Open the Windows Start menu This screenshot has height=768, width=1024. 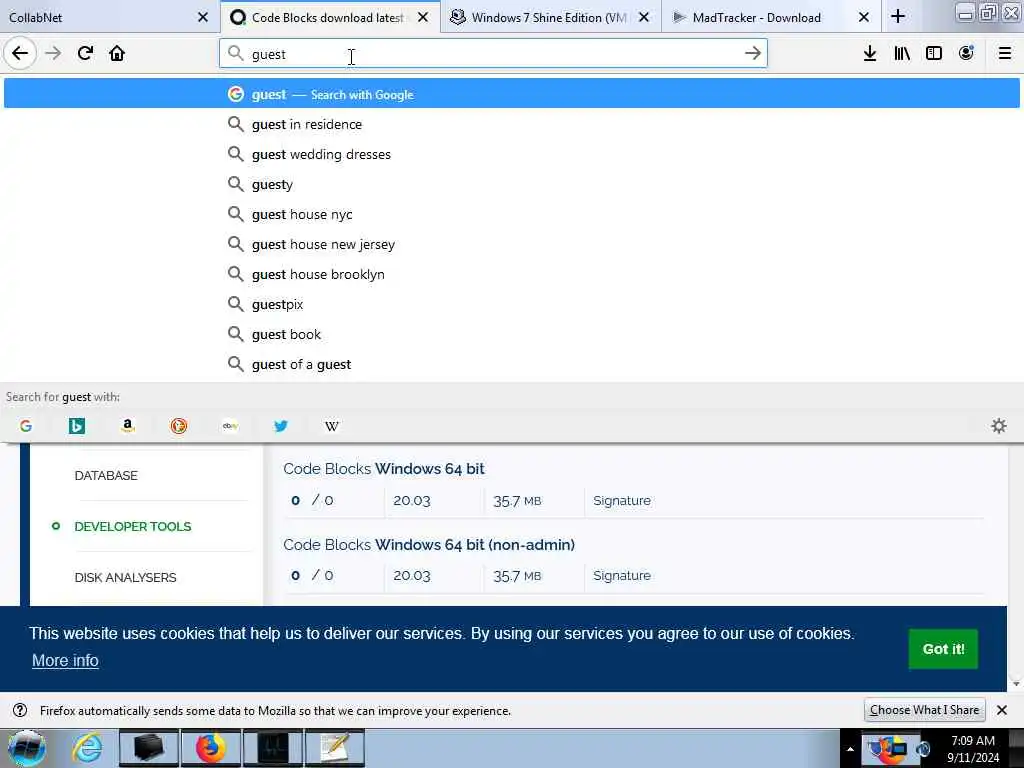(x=27, y=748)
